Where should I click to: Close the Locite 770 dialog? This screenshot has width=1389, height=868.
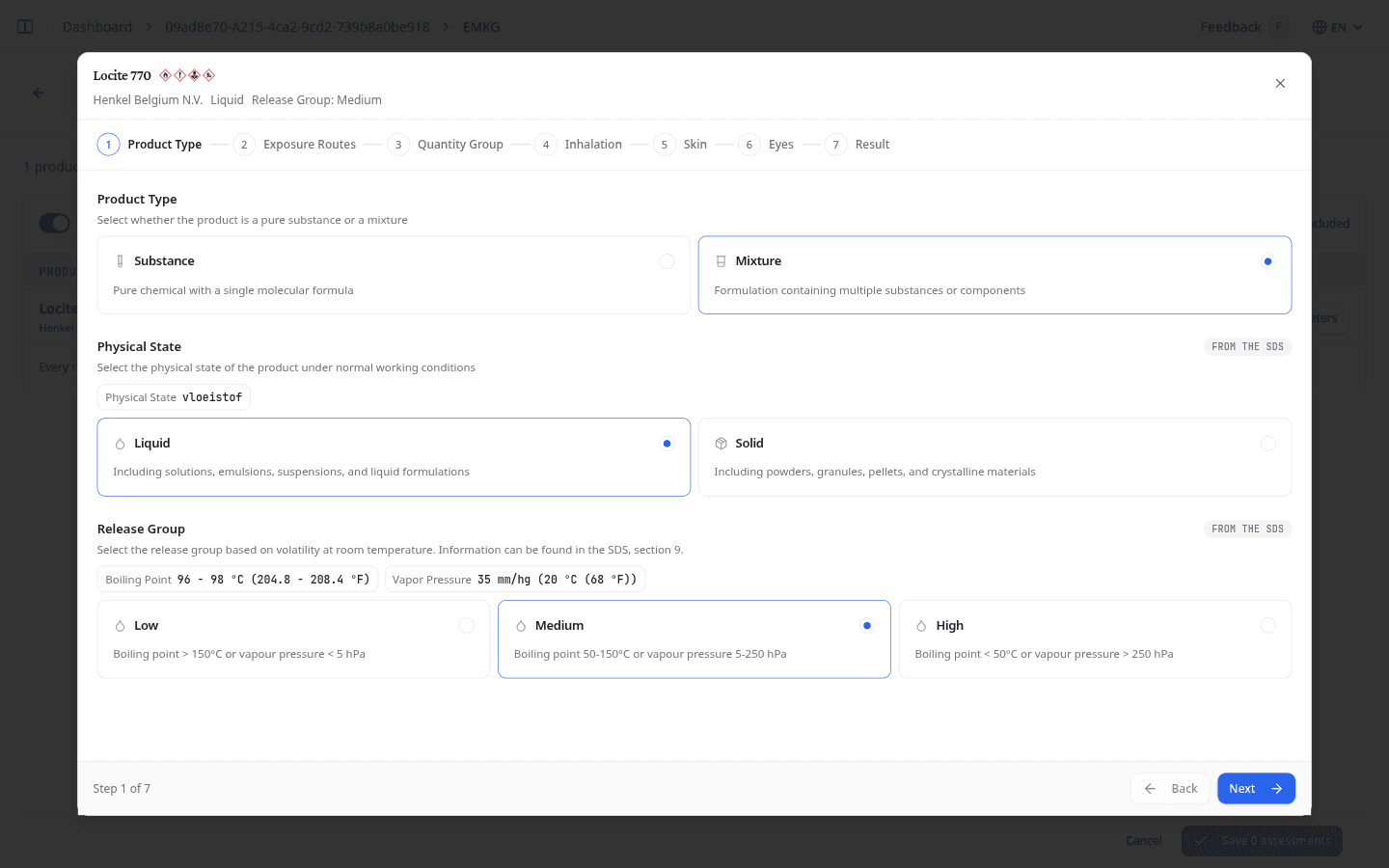(1280, 84)
